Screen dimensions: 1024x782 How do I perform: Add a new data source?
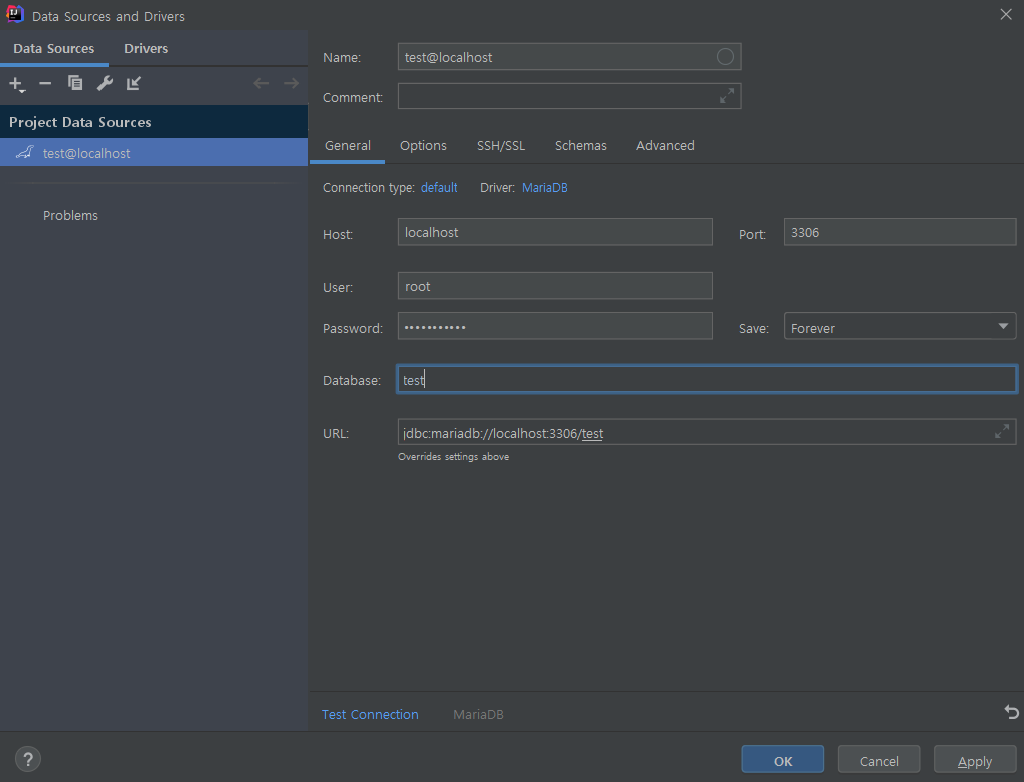(x=13, y=84)
